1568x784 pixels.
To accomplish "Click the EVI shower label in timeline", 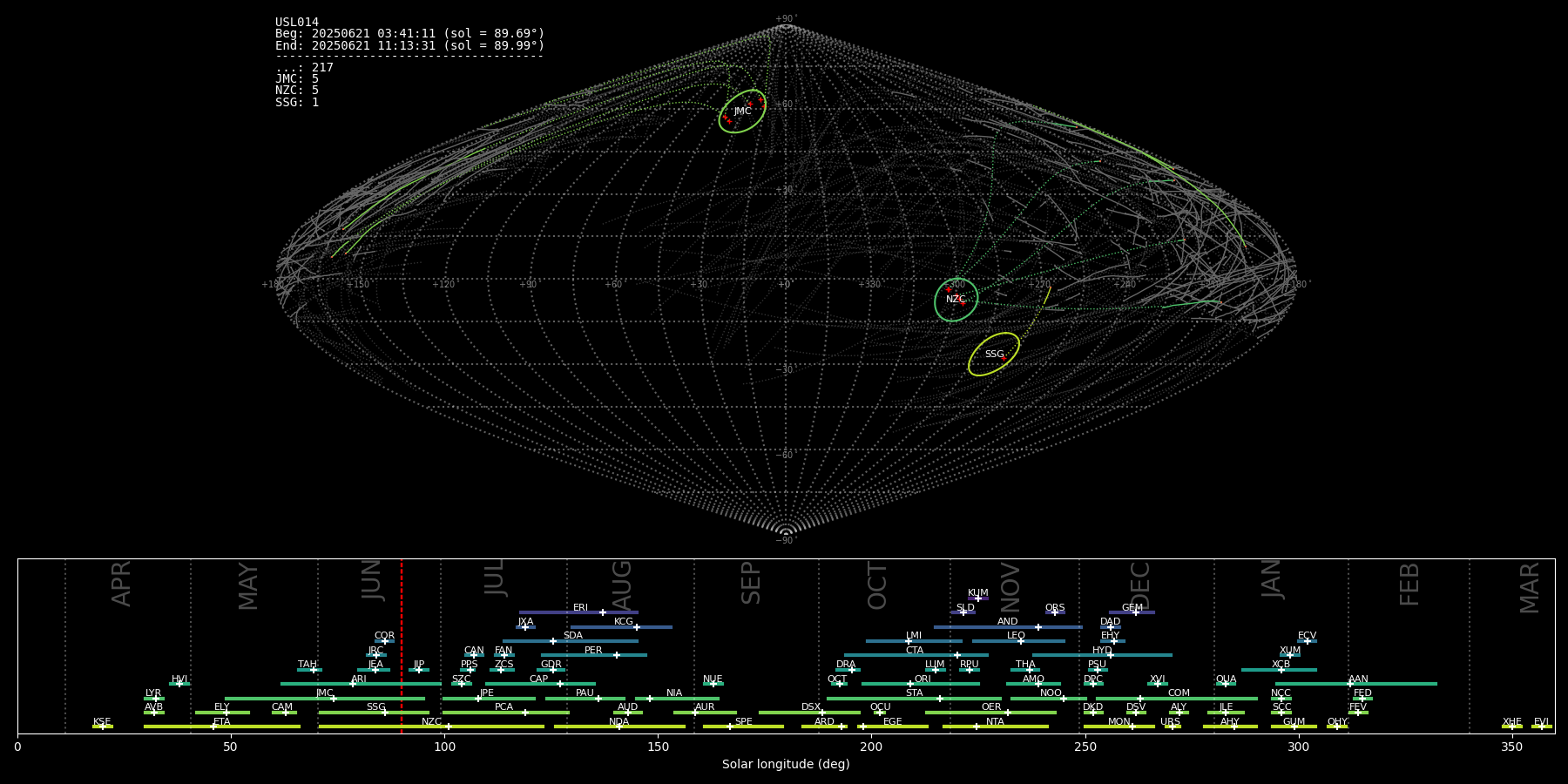I will (1541, 722).
